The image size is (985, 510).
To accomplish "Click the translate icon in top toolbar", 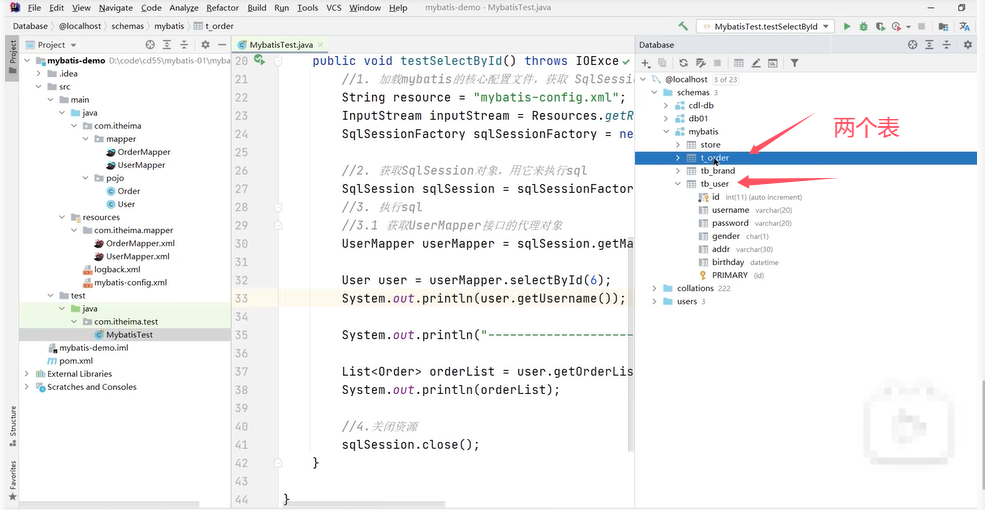I will pos(964,26).
